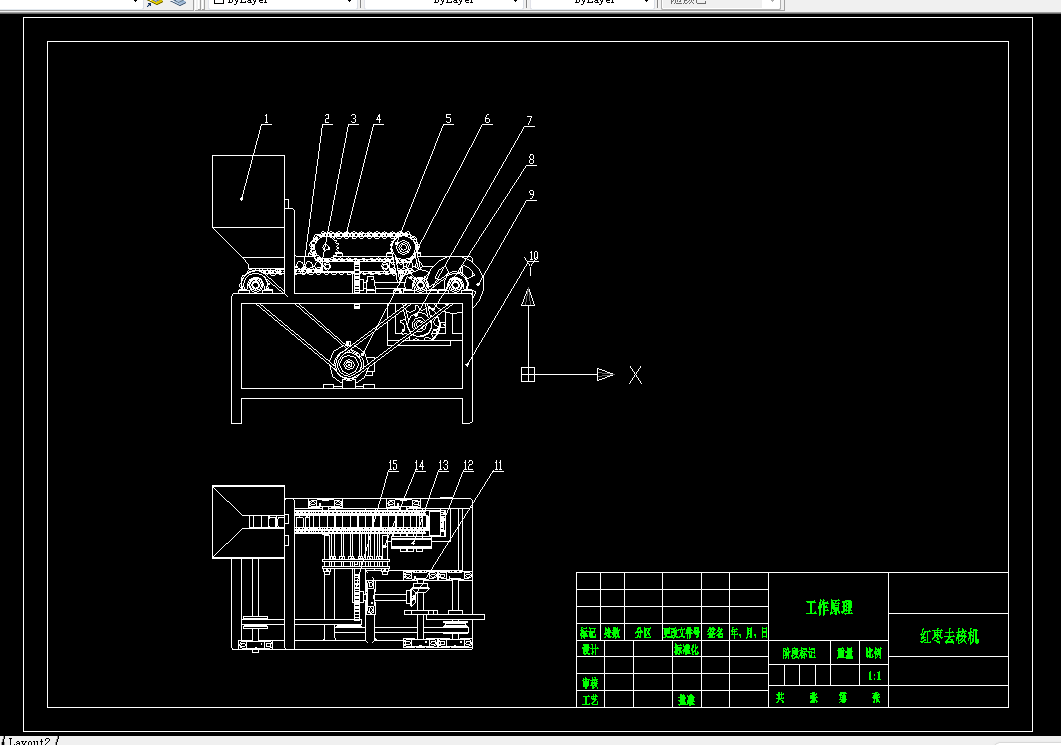Image resolution: width=1061 pixels, height=745 pixels.
Task: Select the 工作原理 title text
Action: [829, 608]
